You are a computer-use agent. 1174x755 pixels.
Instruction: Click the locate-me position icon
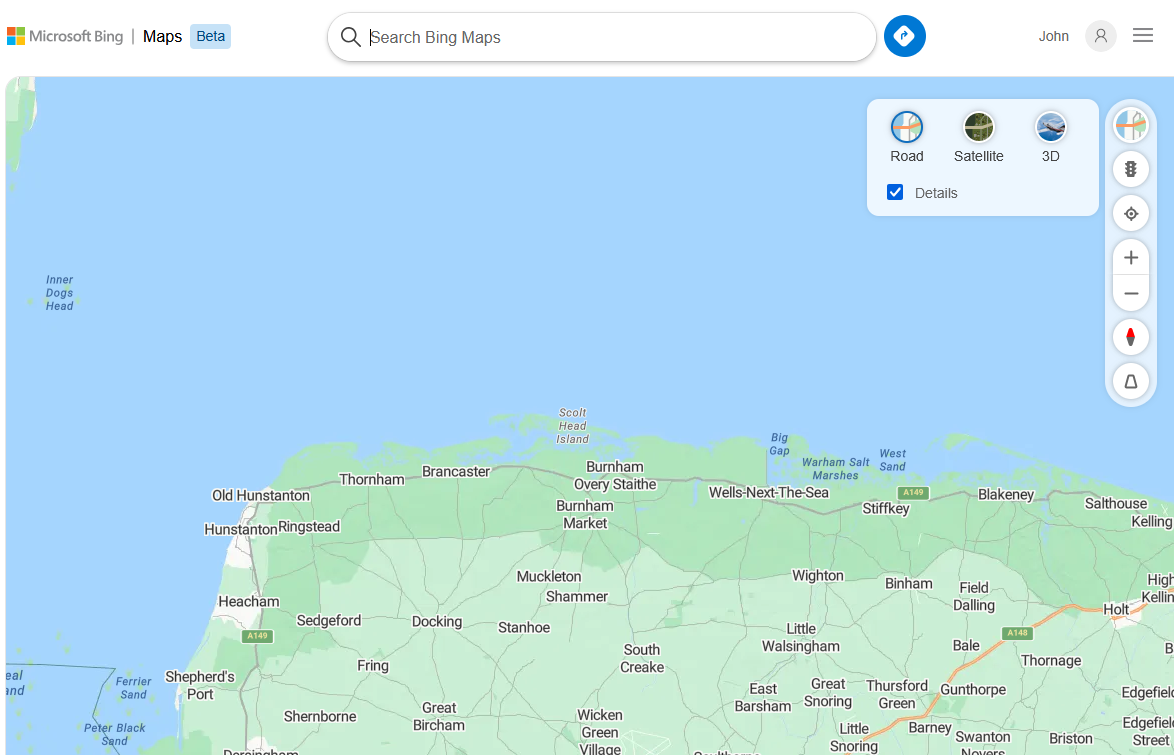(1131, 213)
